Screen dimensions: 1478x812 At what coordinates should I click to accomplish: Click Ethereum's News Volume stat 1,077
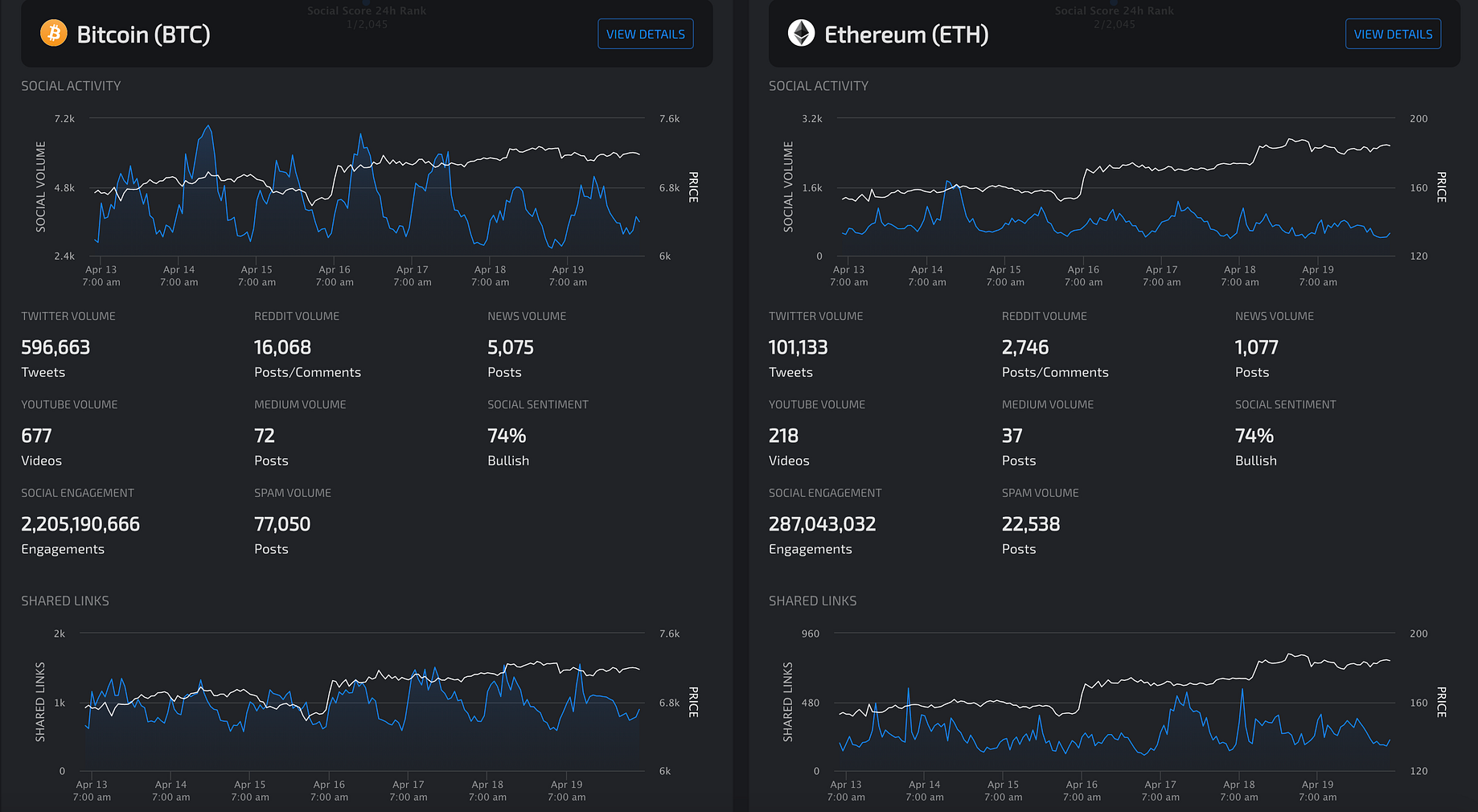[1256, 347]
